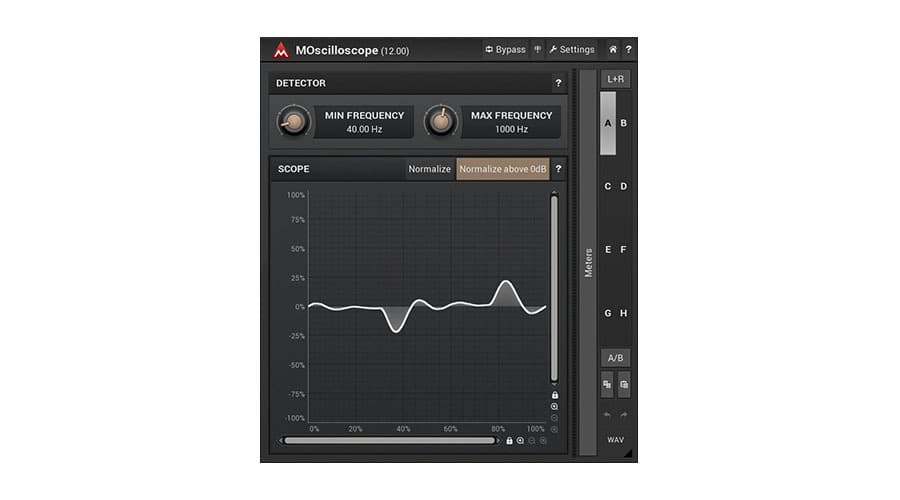Click the scope waveform display

pos(427,307)
